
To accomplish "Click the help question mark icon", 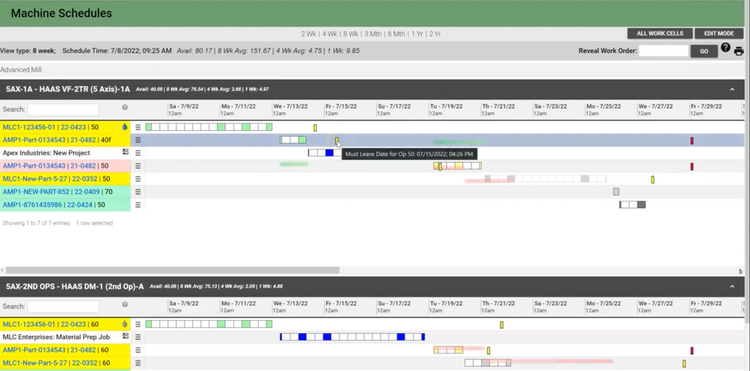I will 726,47.
